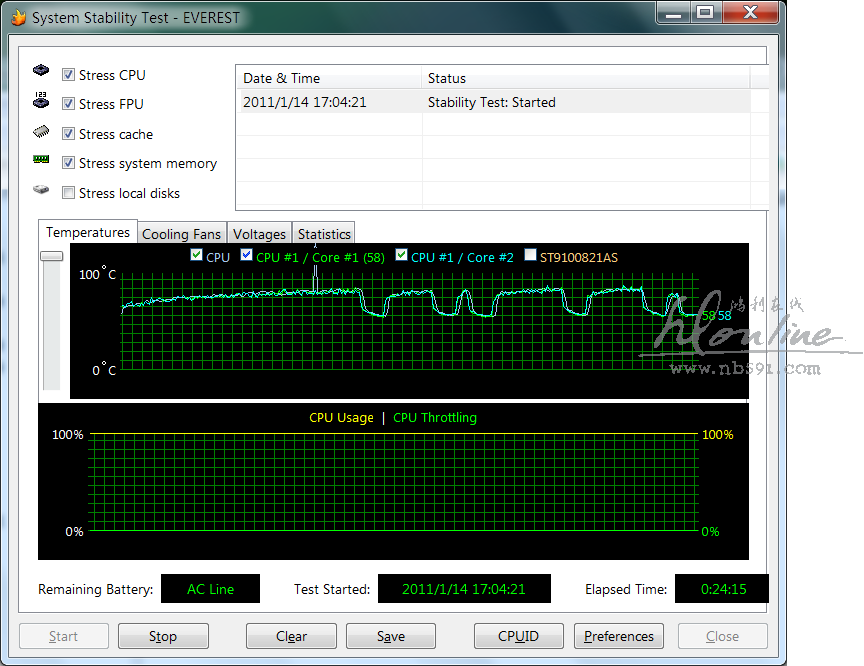
Task: Open the Cooling Fans tab
Action: coord(181,234)
